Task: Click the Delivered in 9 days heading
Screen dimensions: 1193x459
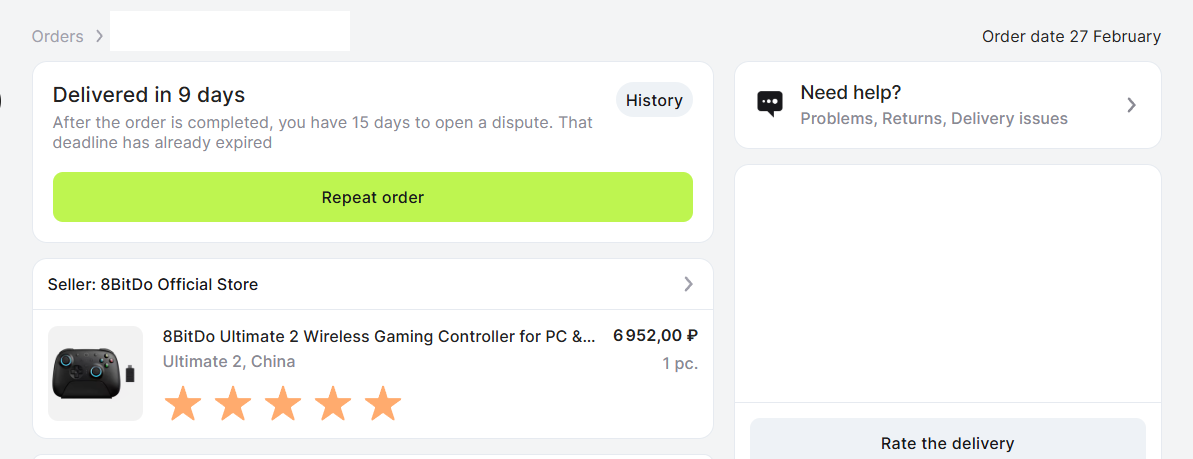Action: tap(149, 95)
